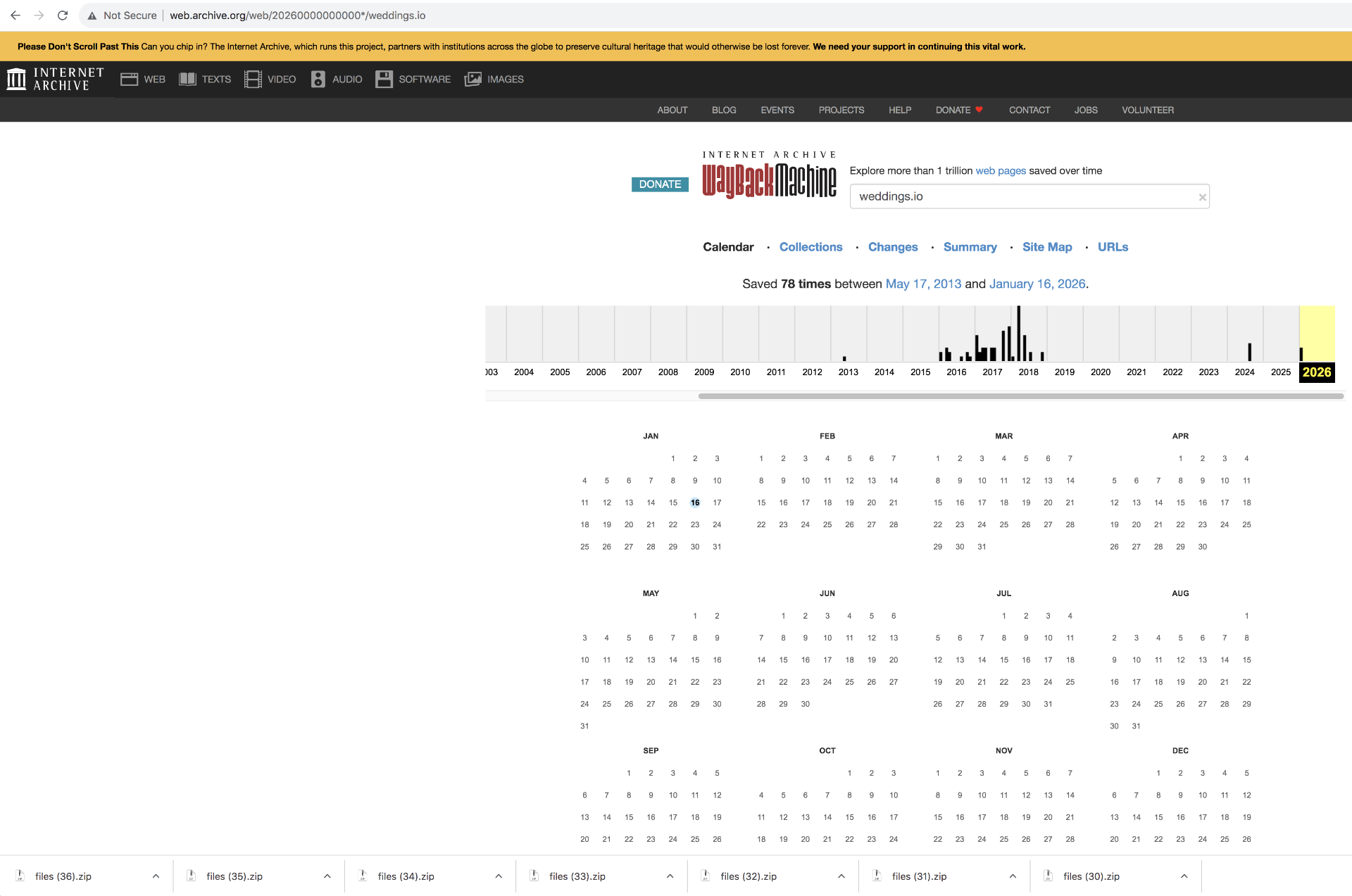Select year 2018 on the timeline
This screenshot has width=1352, height=896.
pyautogui.click(x=1028, y=372)
